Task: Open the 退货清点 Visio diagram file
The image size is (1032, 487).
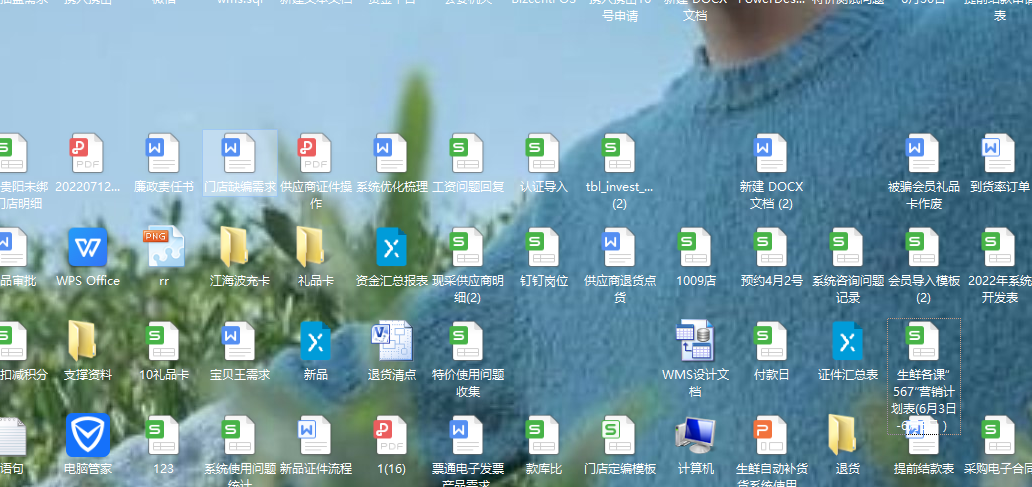Action: pos(391,342)
